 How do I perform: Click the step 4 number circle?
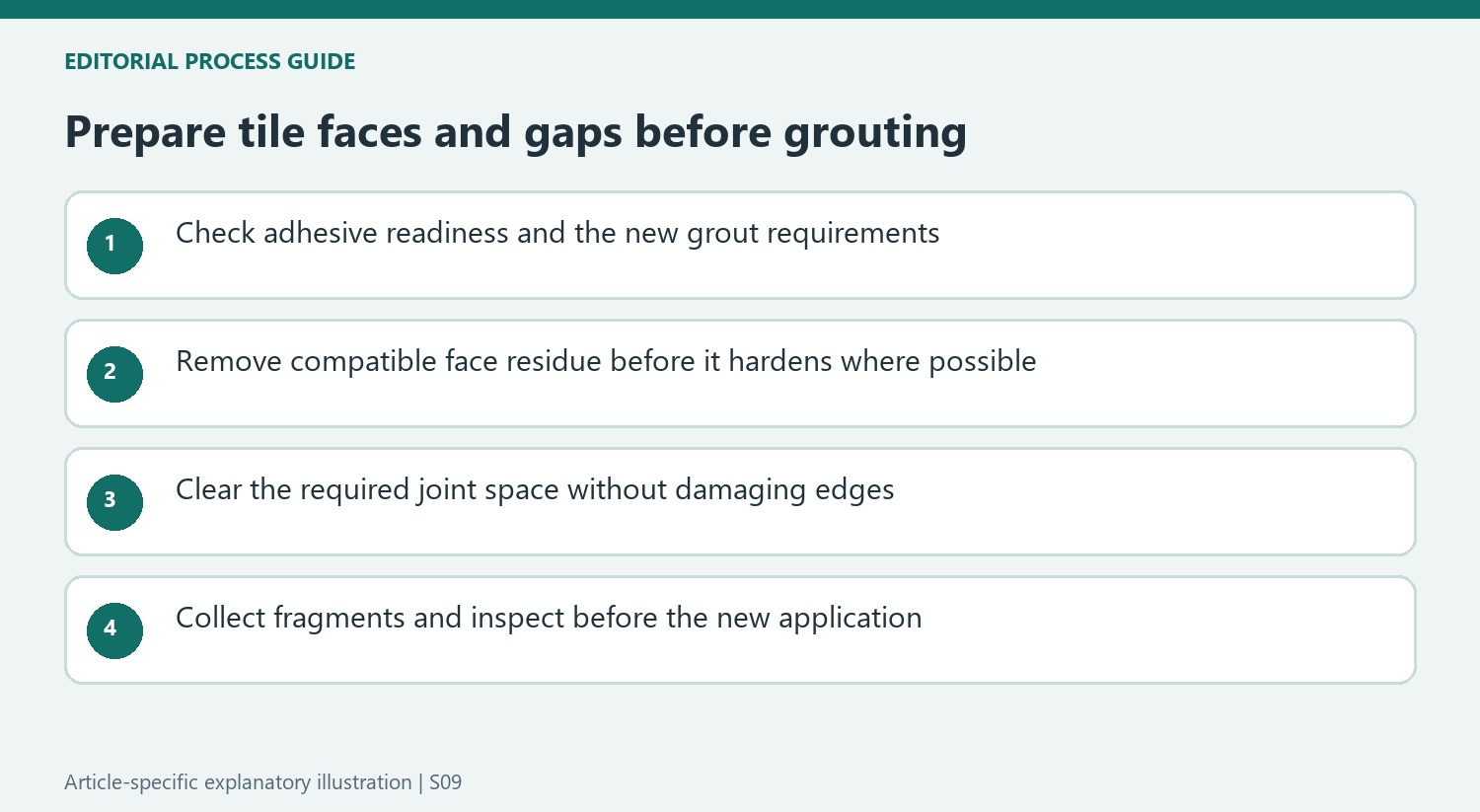114,630
